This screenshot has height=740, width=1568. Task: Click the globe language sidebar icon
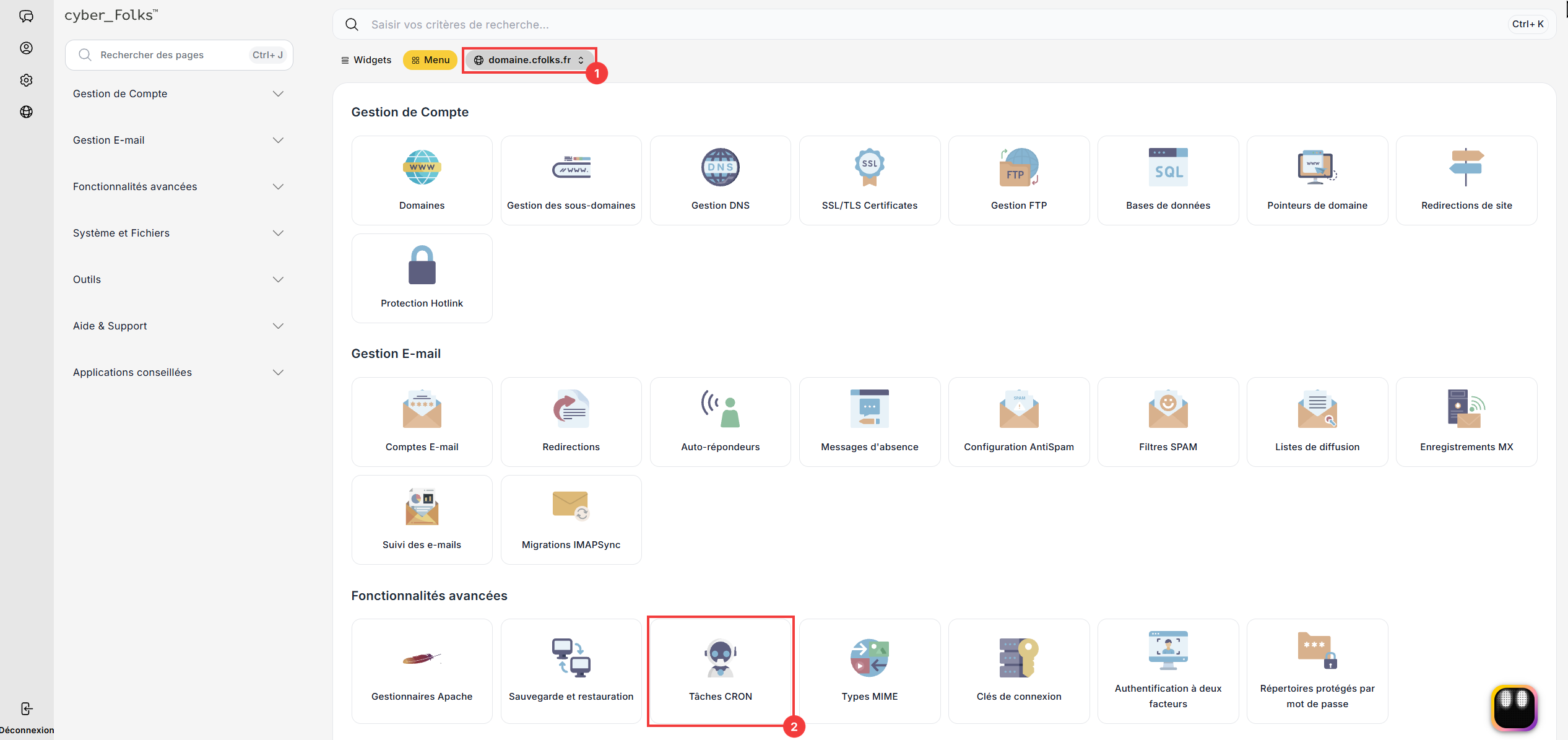[26, 111]
